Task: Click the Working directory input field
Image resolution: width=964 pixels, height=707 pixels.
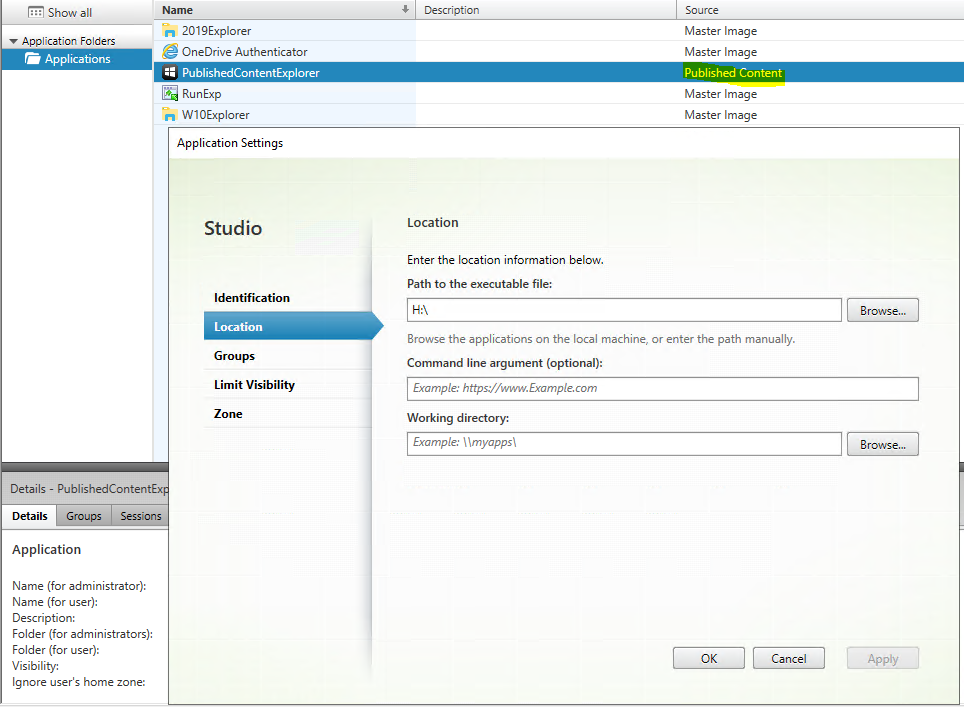Action: [x=623, y=443]
